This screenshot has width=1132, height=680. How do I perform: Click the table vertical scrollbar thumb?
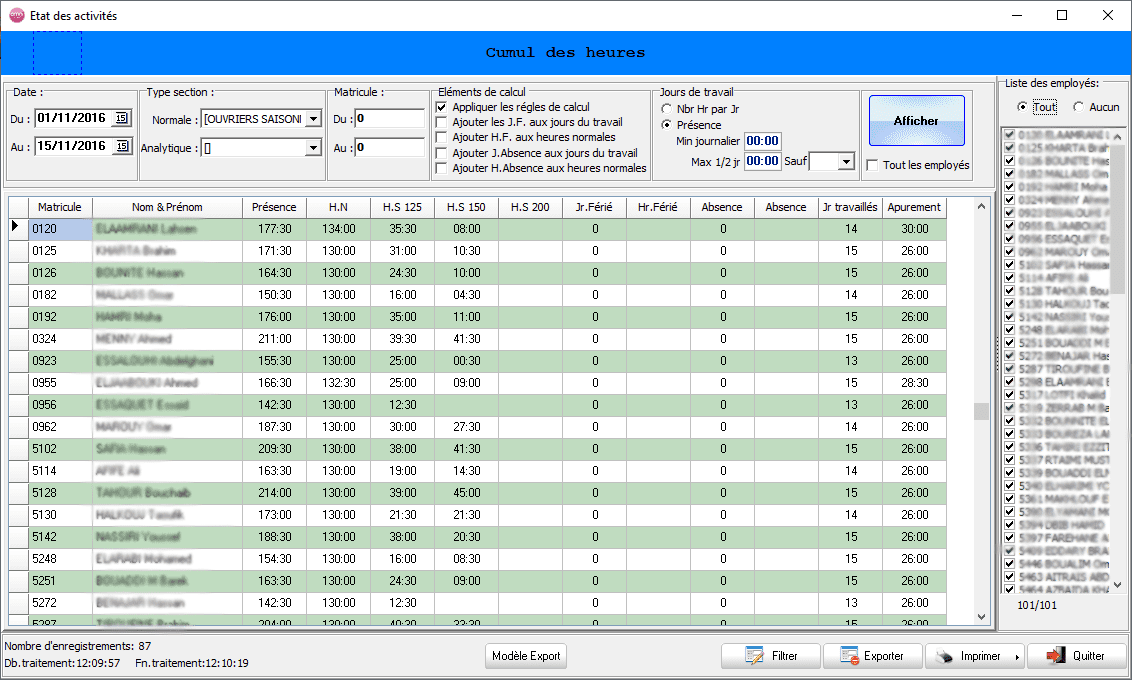(x=981, y=411)
